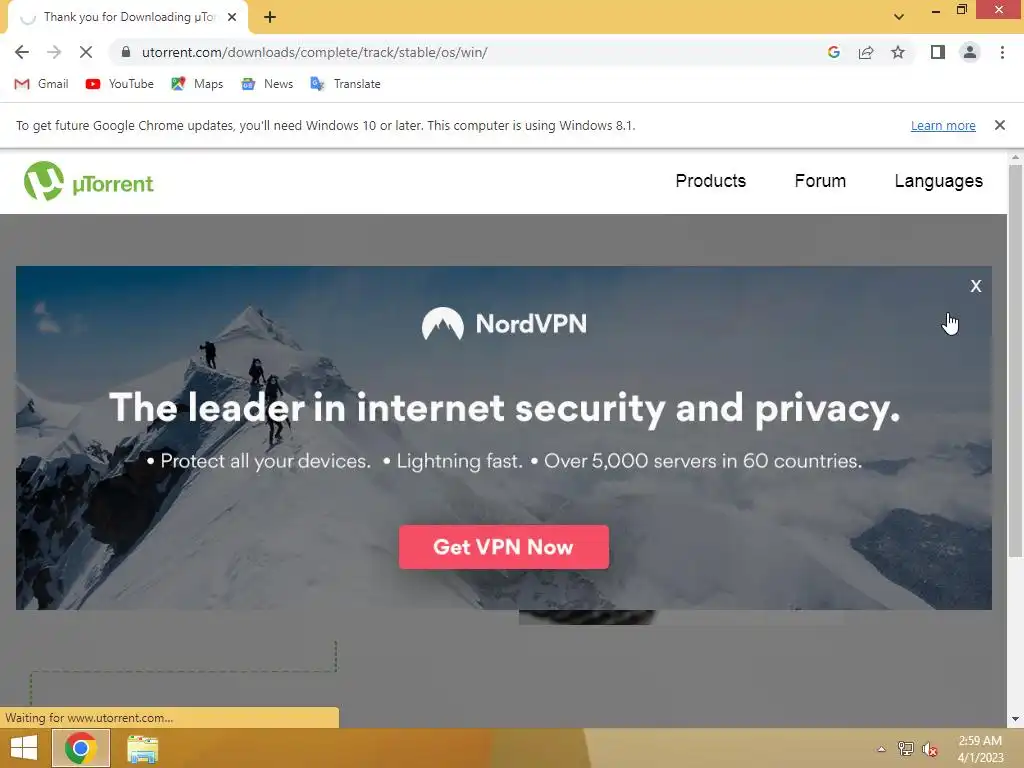Go to the Forum page

coord(820,181)
